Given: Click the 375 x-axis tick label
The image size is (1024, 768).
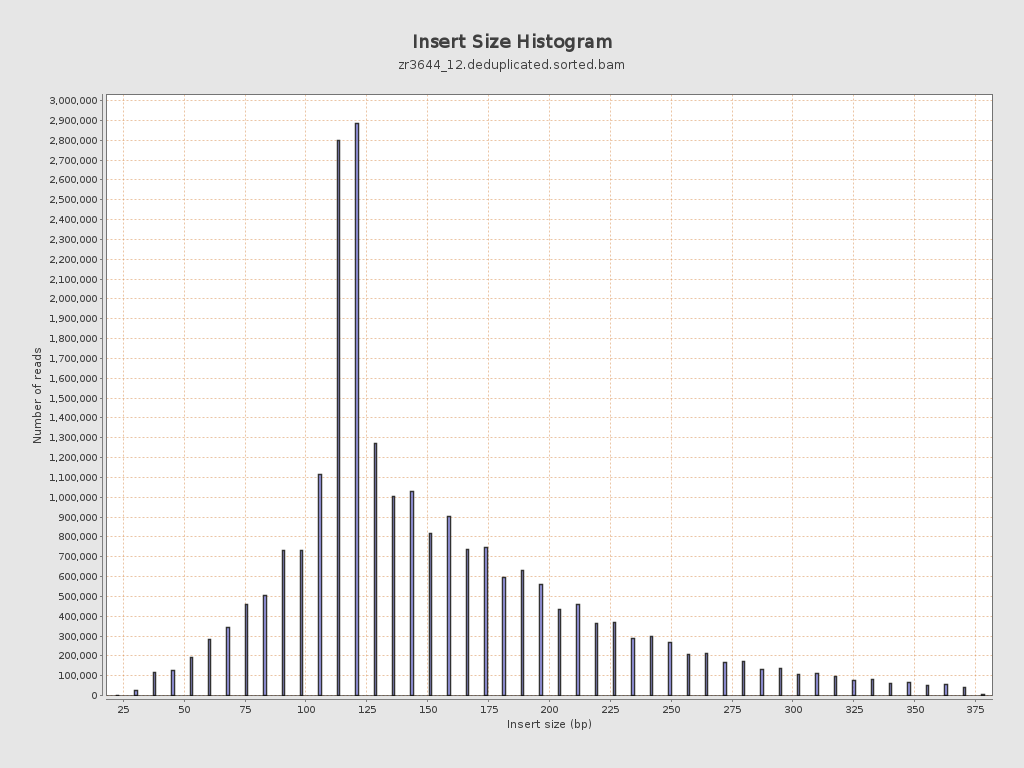Looking at the screenshot, I should (x=976, y=710).
